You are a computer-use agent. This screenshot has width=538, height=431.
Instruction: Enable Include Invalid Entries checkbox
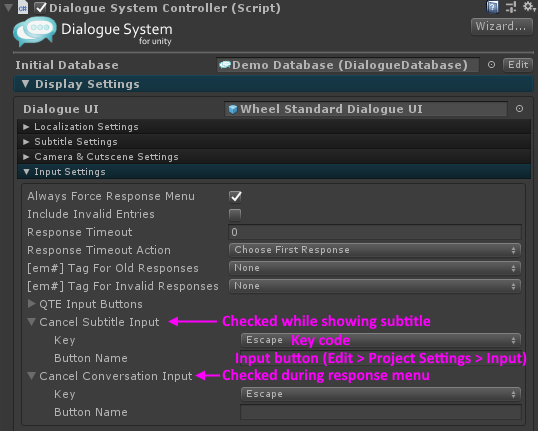tap(235, 215)
